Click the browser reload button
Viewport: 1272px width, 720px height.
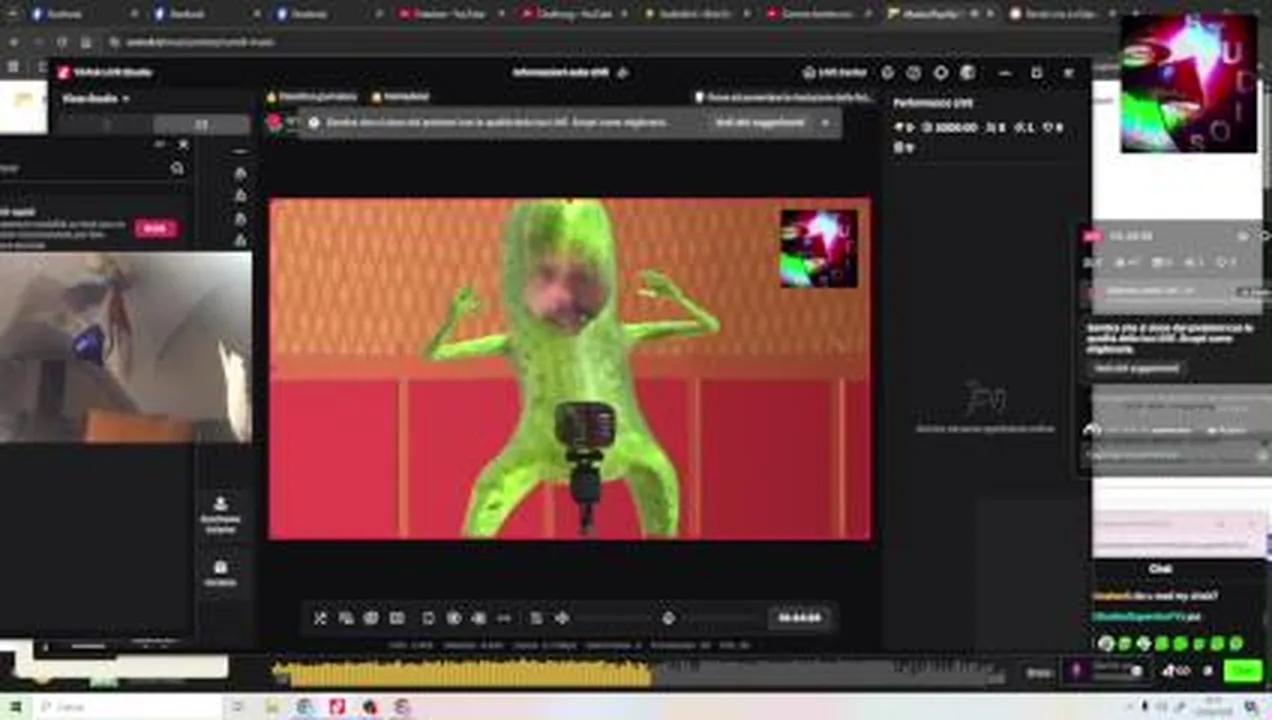[62, 42]
